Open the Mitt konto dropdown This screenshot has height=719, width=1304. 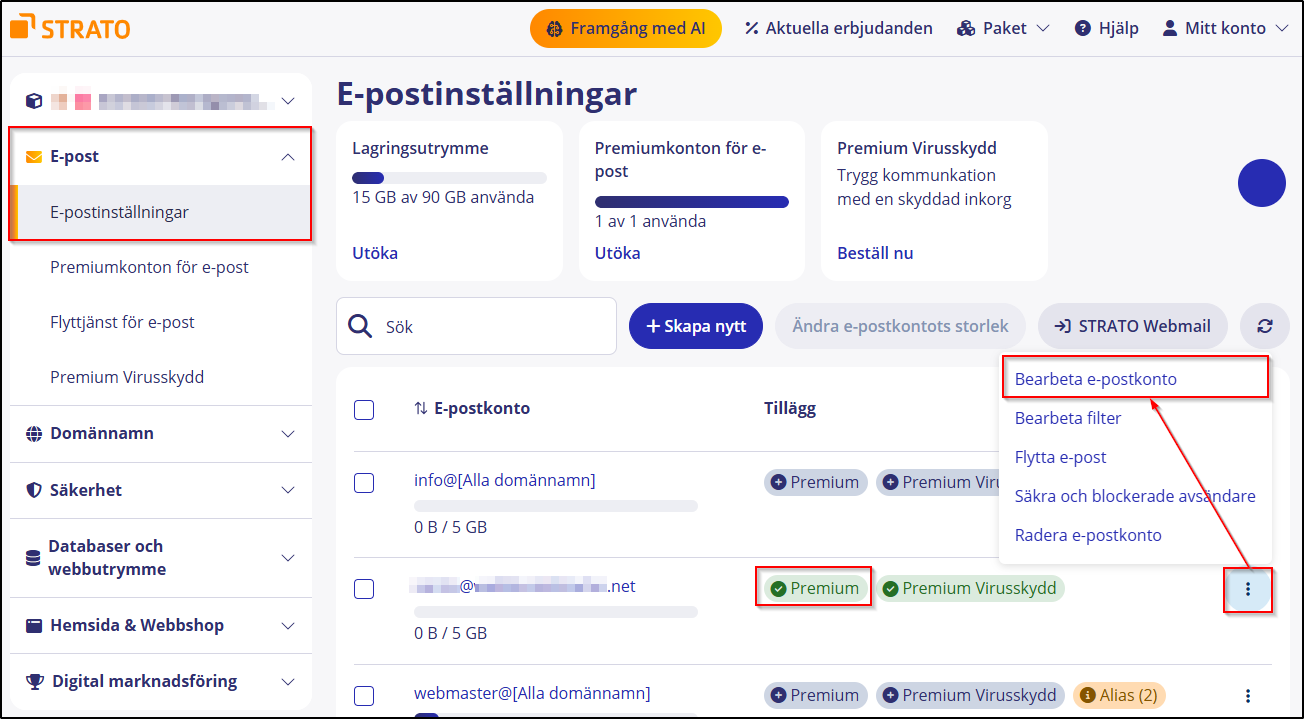(1224, 27)
